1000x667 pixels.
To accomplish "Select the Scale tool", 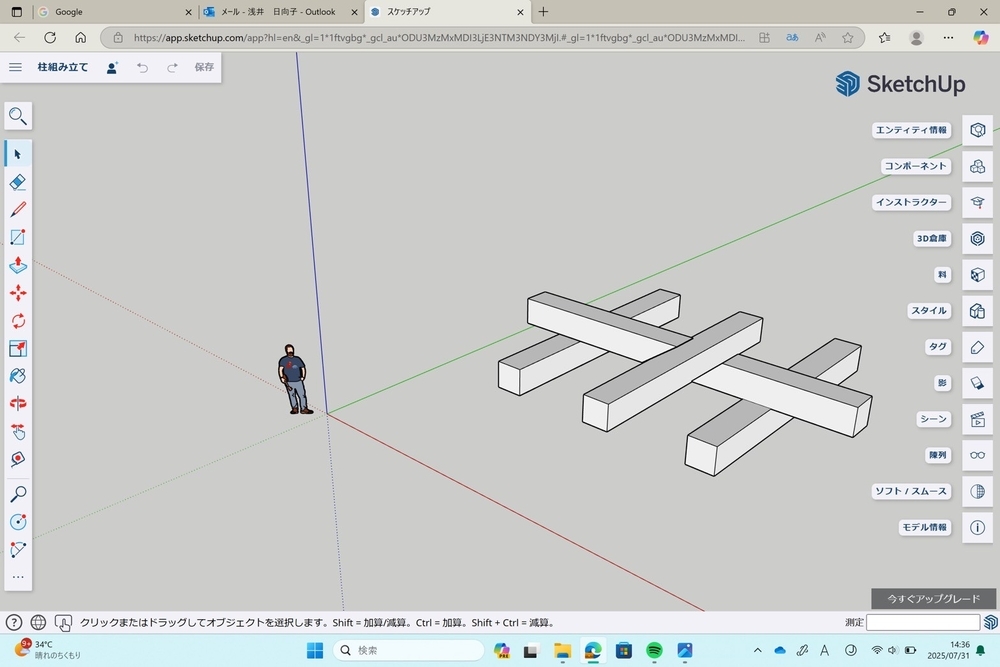I will tap(18, 348).
